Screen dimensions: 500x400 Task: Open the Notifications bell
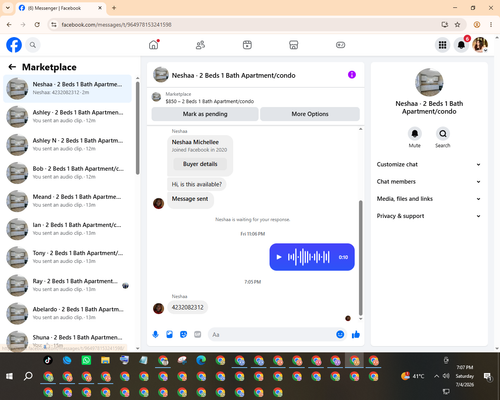click(461, 45)
